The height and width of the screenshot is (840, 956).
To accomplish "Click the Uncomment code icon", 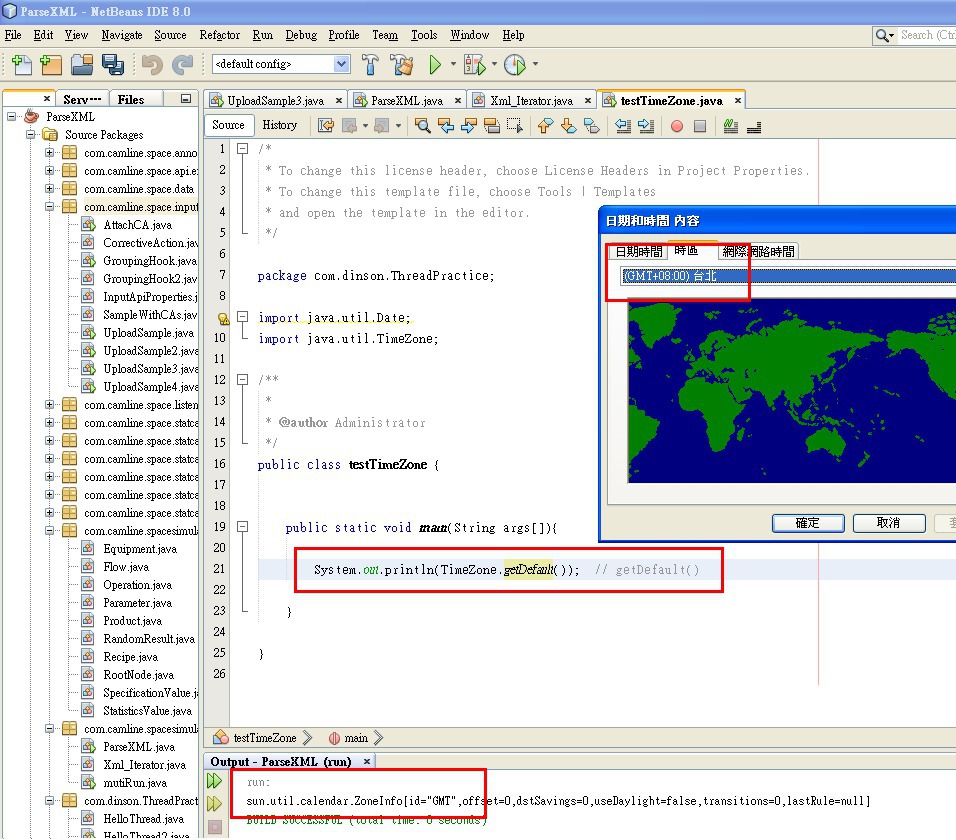I will pos(754,126).
